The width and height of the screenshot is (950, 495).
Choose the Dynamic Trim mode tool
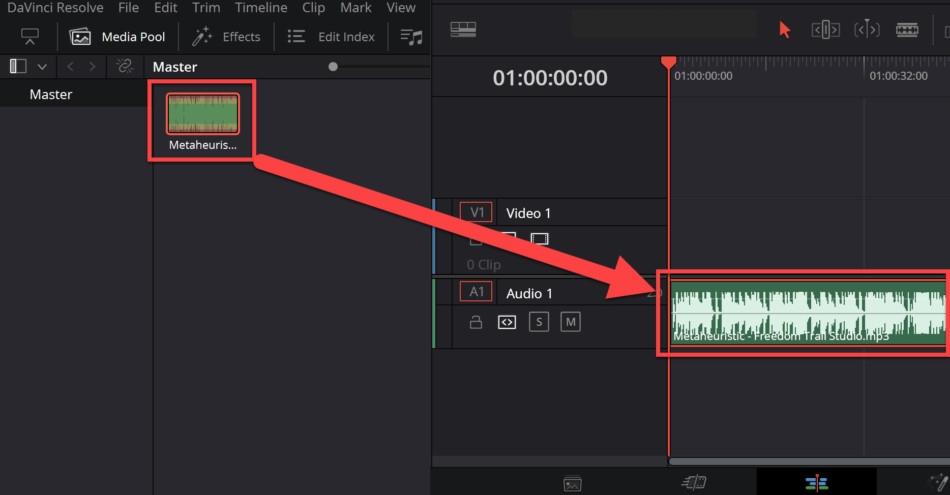(x=867, y=29)
